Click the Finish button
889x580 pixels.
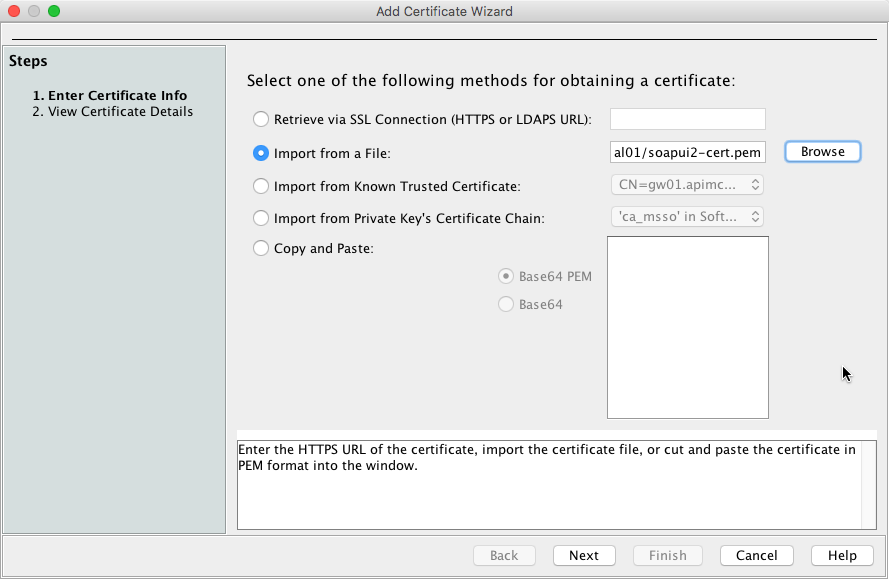[668, 556]
